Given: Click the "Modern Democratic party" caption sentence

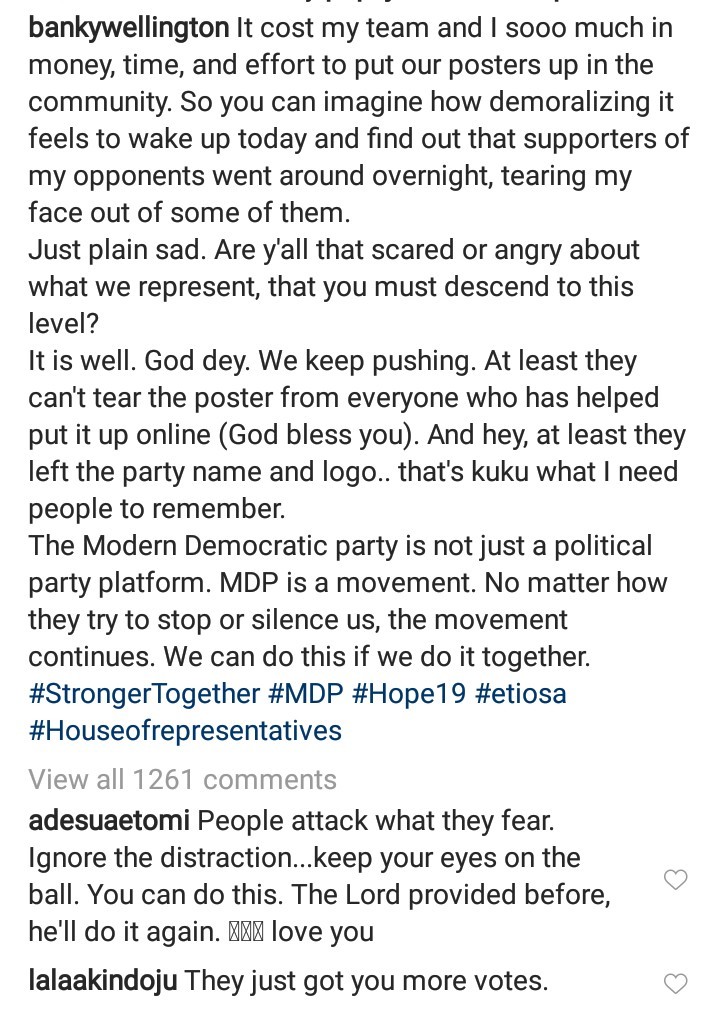Looking at the screenshot, I should pos(340,546).
